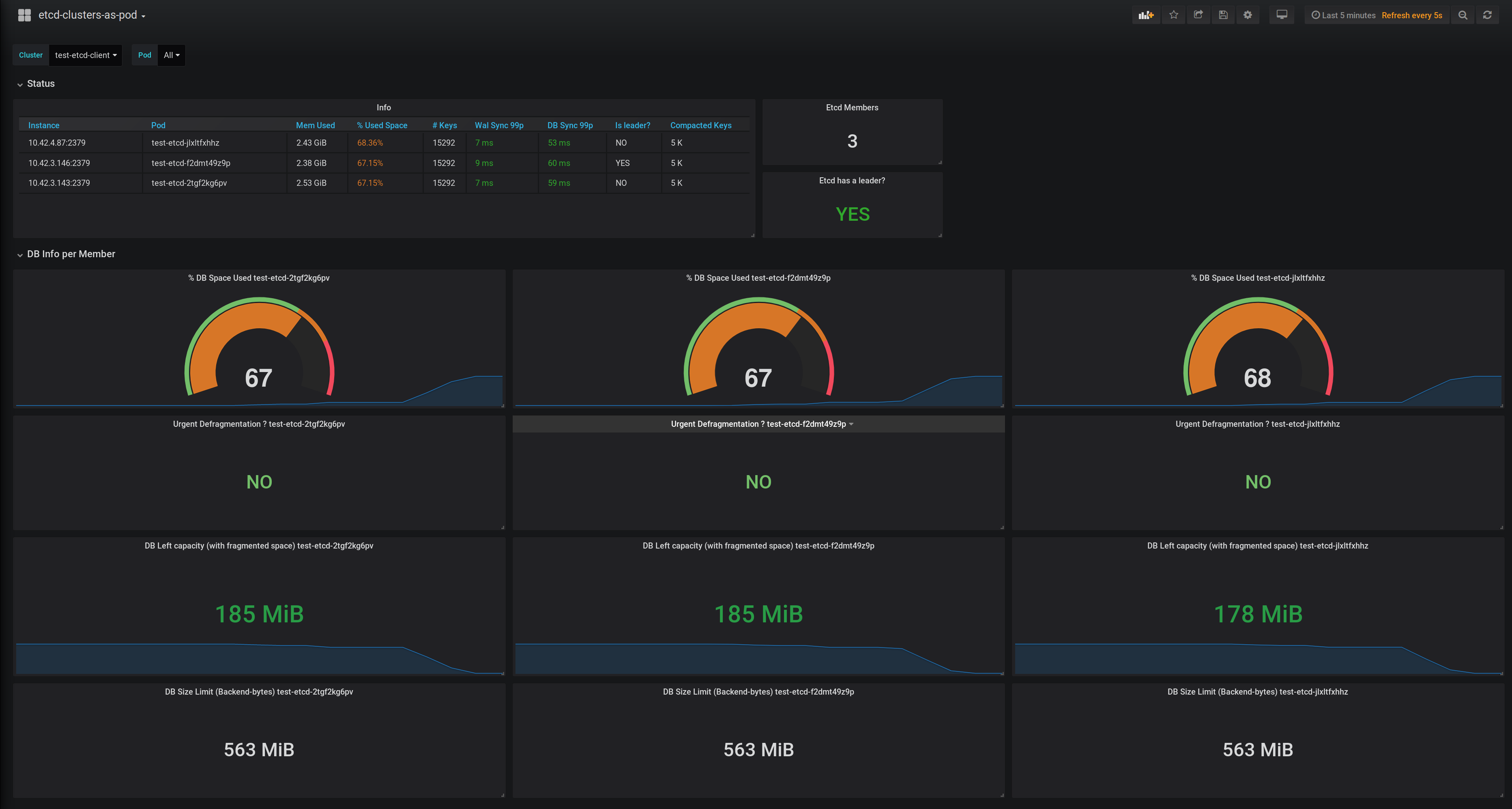Click the Etcd Members panel title
The width and height of the screenshot is (1512, 809).
(x=852, y=108)
